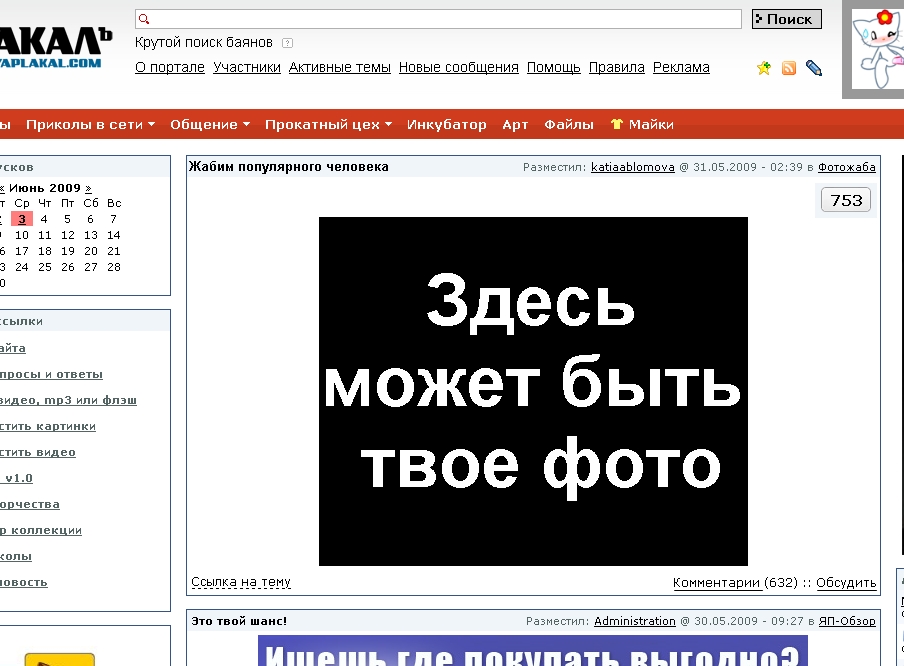This screenshot has width=904, height=666.
Task: Open the Administration user profile
Action: [x=635, y=621]
